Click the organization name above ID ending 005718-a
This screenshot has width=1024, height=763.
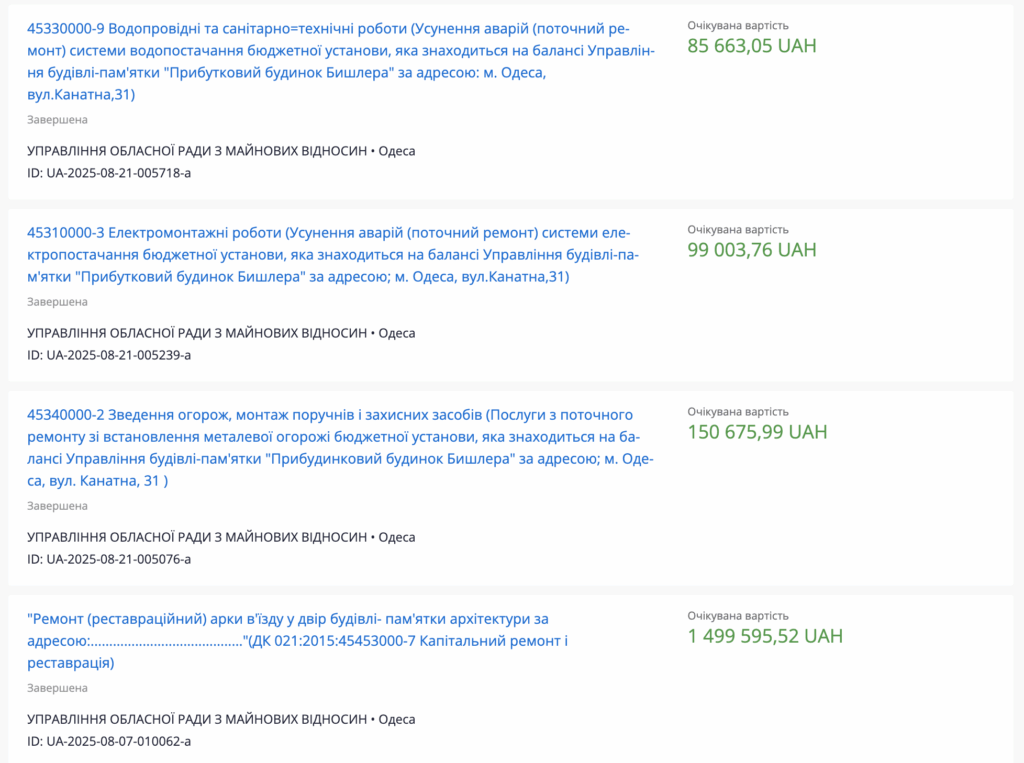click(x=197, y=151)
